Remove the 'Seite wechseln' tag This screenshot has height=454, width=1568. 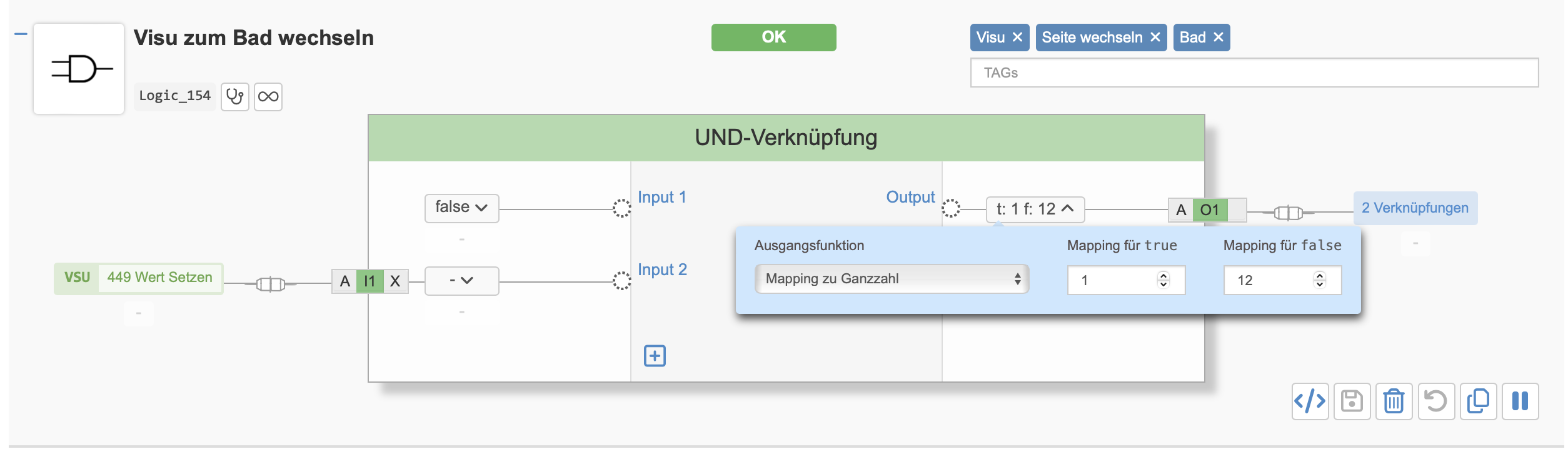click(x=1155, y=38)
